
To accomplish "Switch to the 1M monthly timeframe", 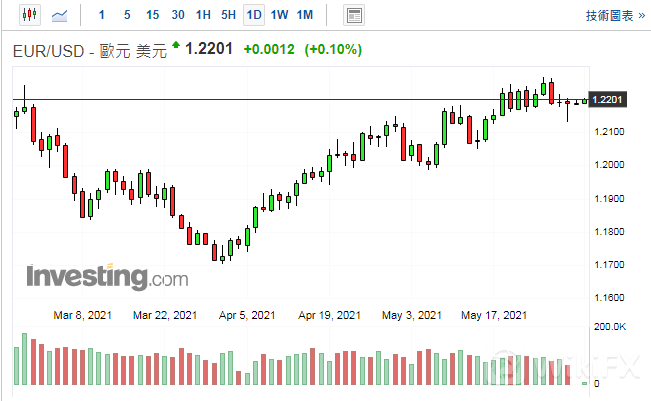I will (305, 15).
